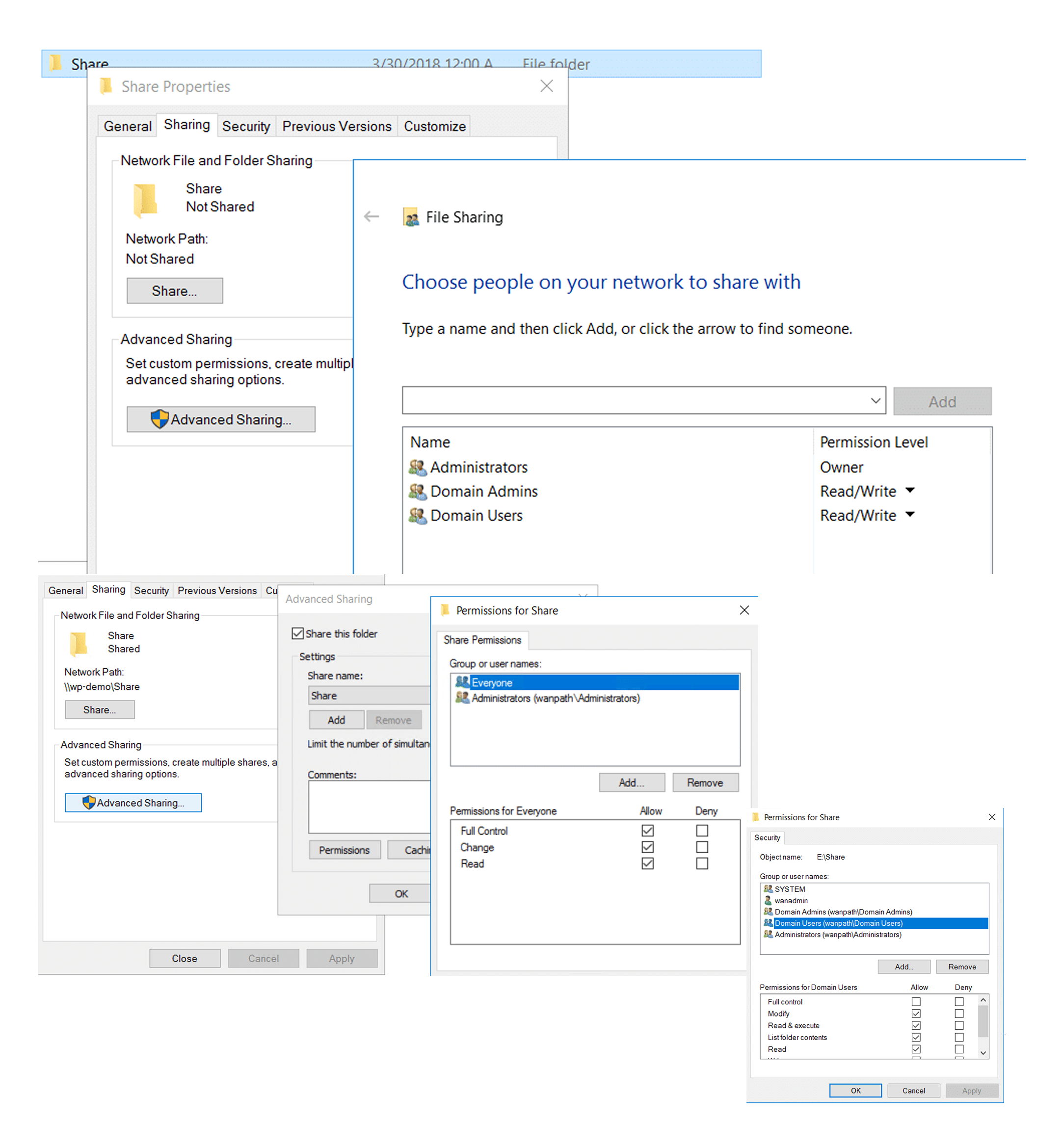The width and height of the screenshot is (1063, 1148).
Task: Uncheck Full Control Allow for Everyone
Action: pyautogui.click(x=648, y=831)
